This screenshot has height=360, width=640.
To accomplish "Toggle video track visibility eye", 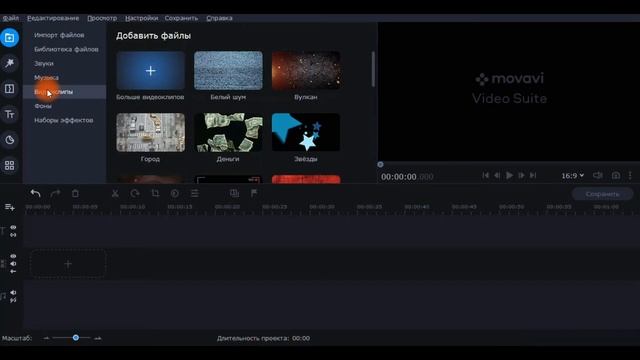I will [13, 256].
